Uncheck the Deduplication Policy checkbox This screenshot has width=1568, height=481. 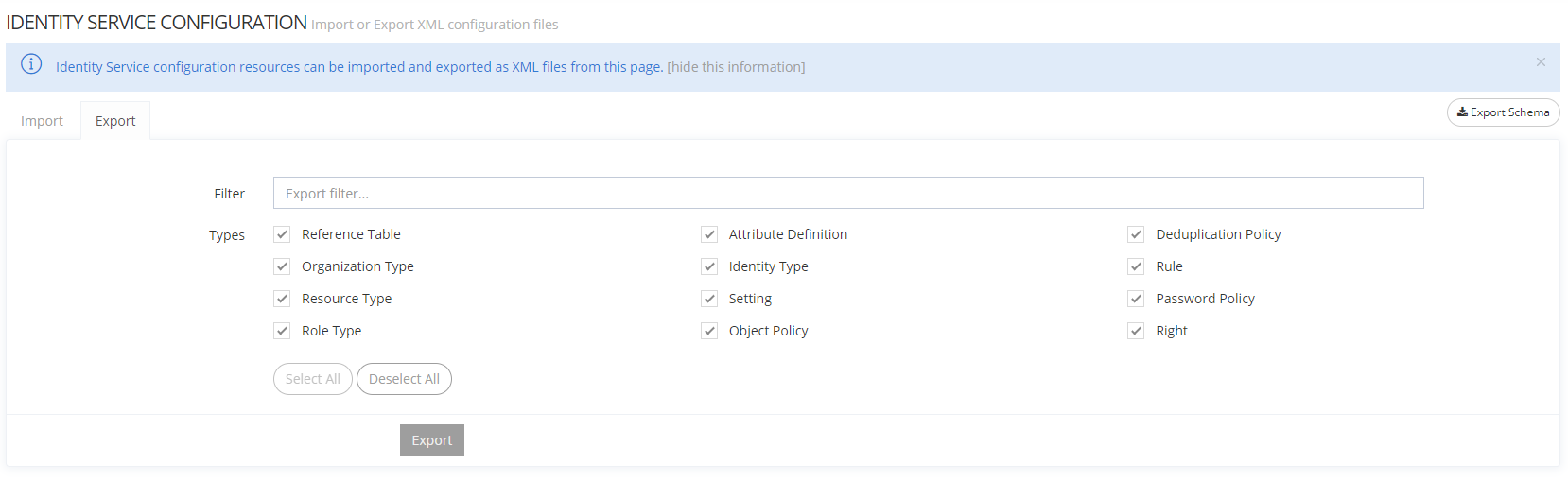1136,234
